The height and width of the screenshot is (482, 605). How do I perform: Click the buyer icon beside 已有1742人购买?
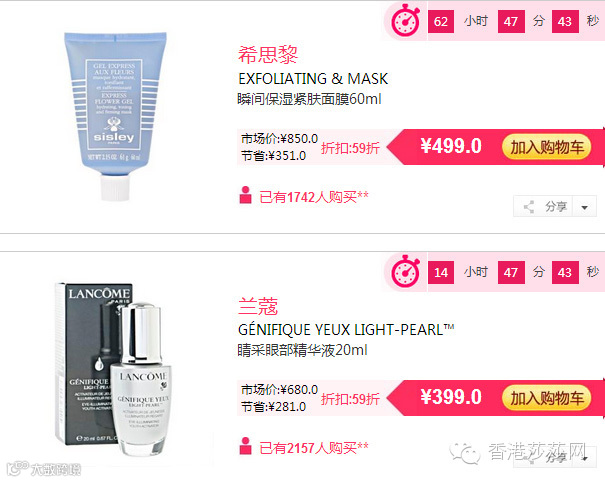coord(245,195)
